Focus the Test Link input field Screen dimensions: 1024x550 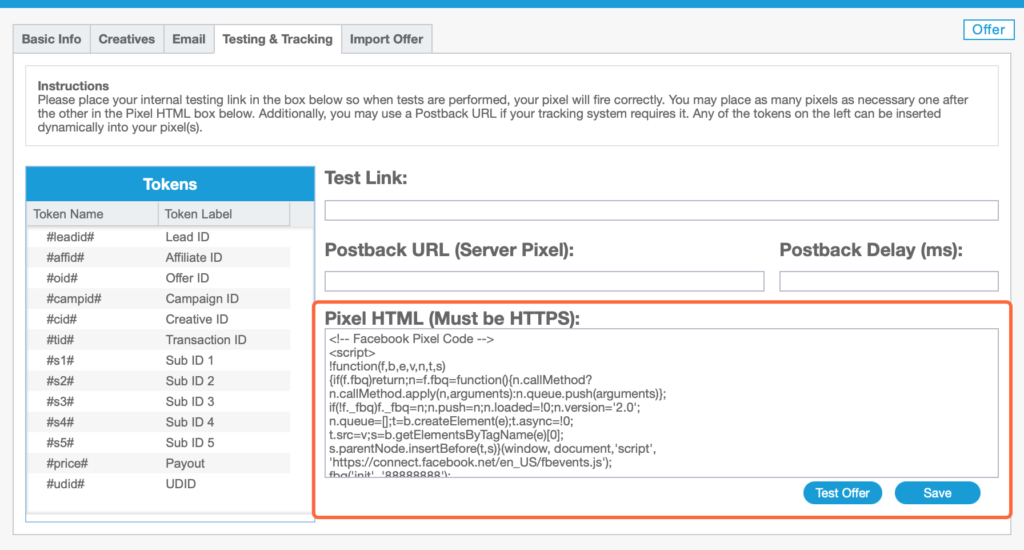coord(661,210)
